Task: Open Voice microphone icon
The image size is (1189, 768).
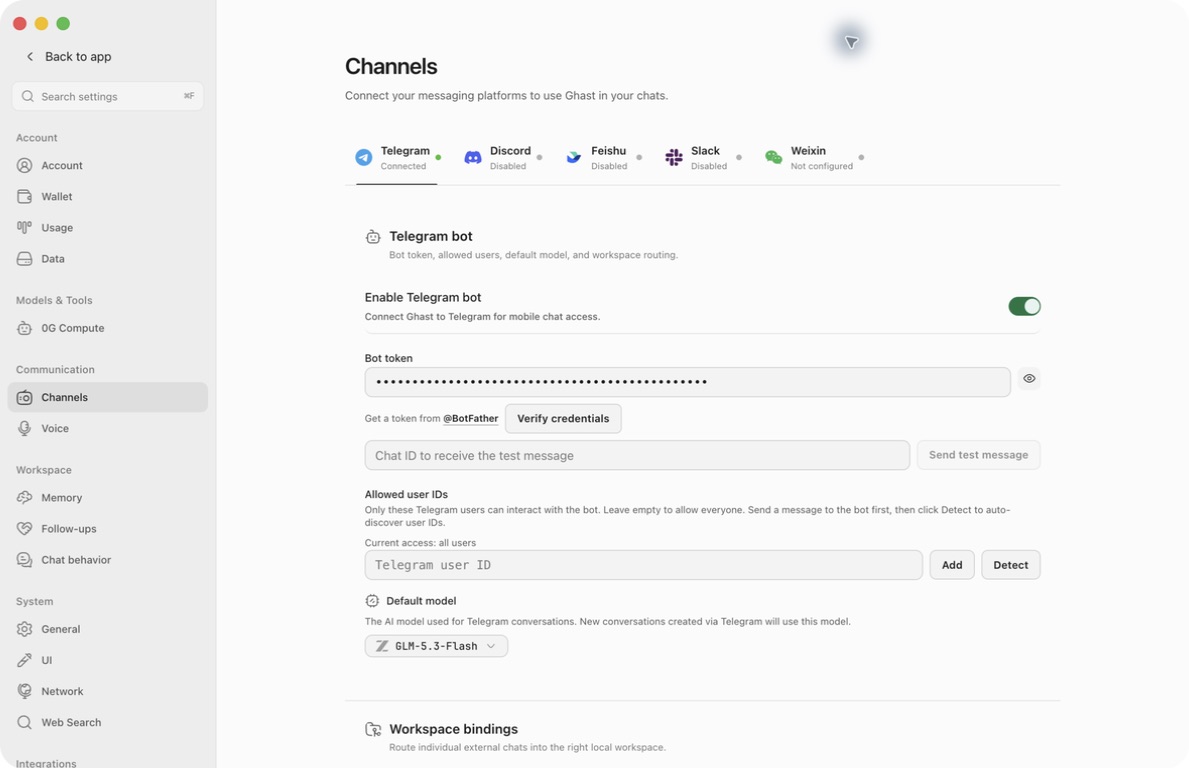Action: click(24, 428)
